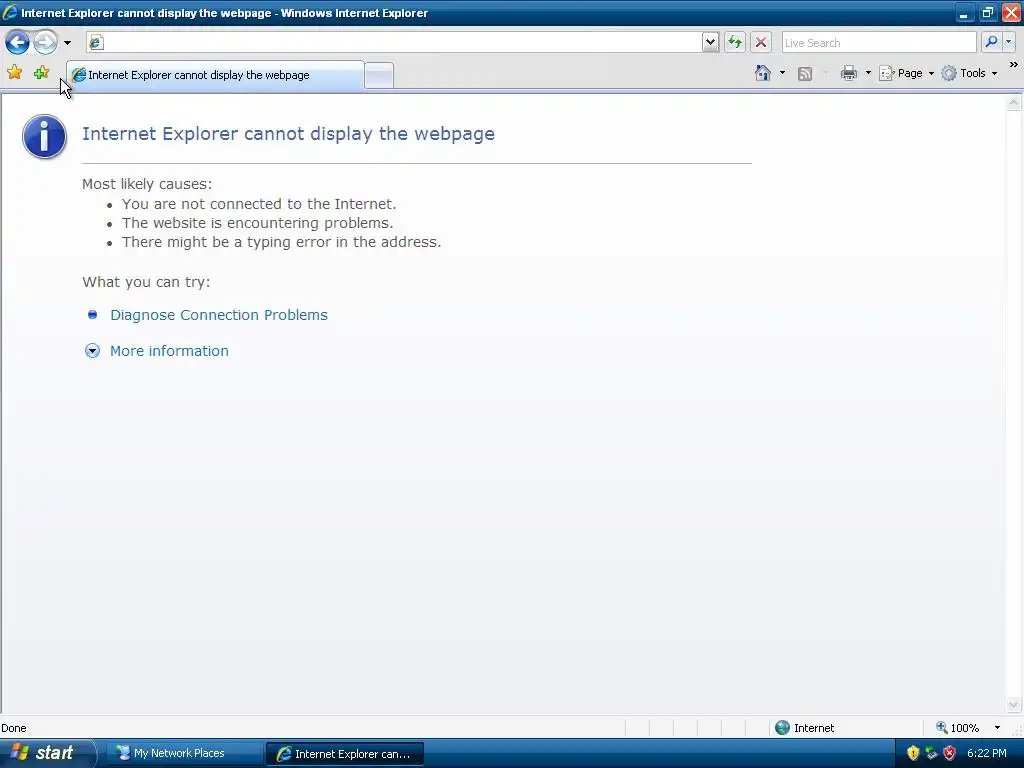Click inside the address bar field

click(x=394, y=42)
